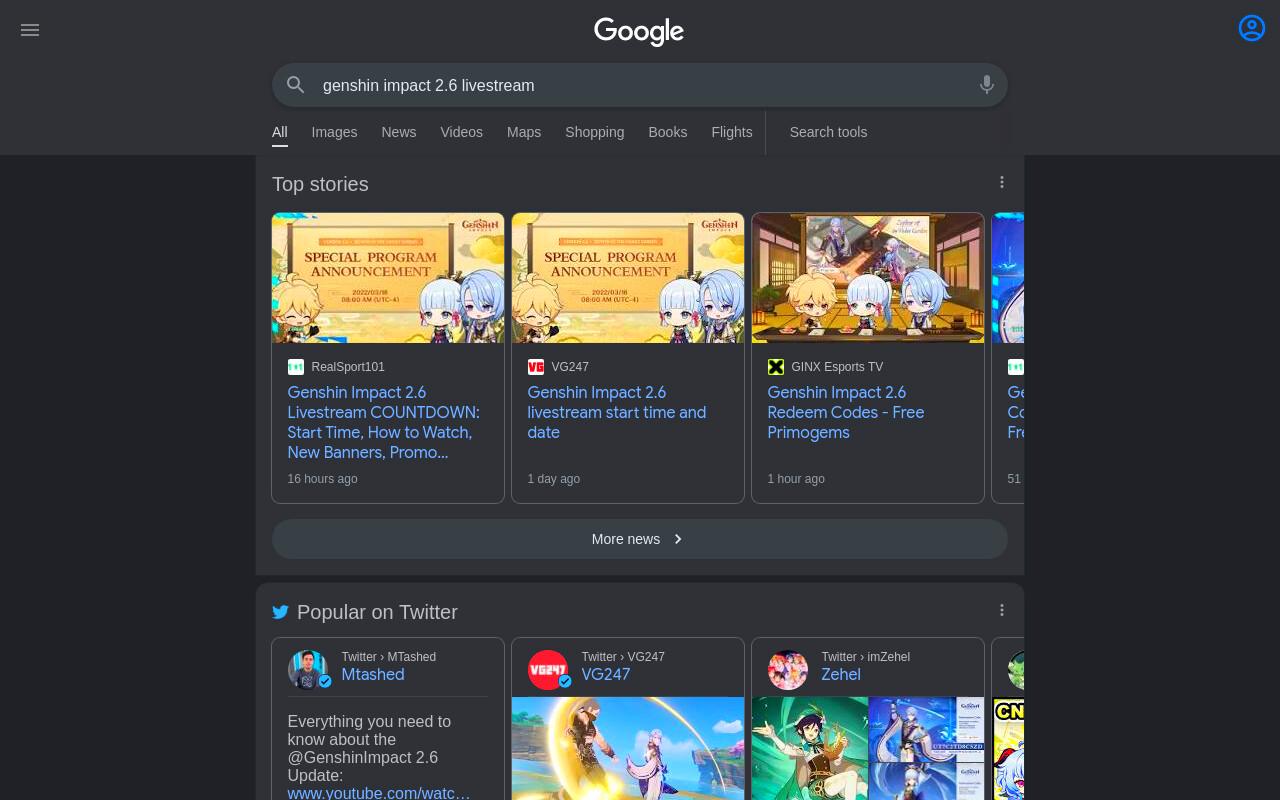1280x800 pixels.
Task: Switch to the Flights tab
Action: click(731, 132)
